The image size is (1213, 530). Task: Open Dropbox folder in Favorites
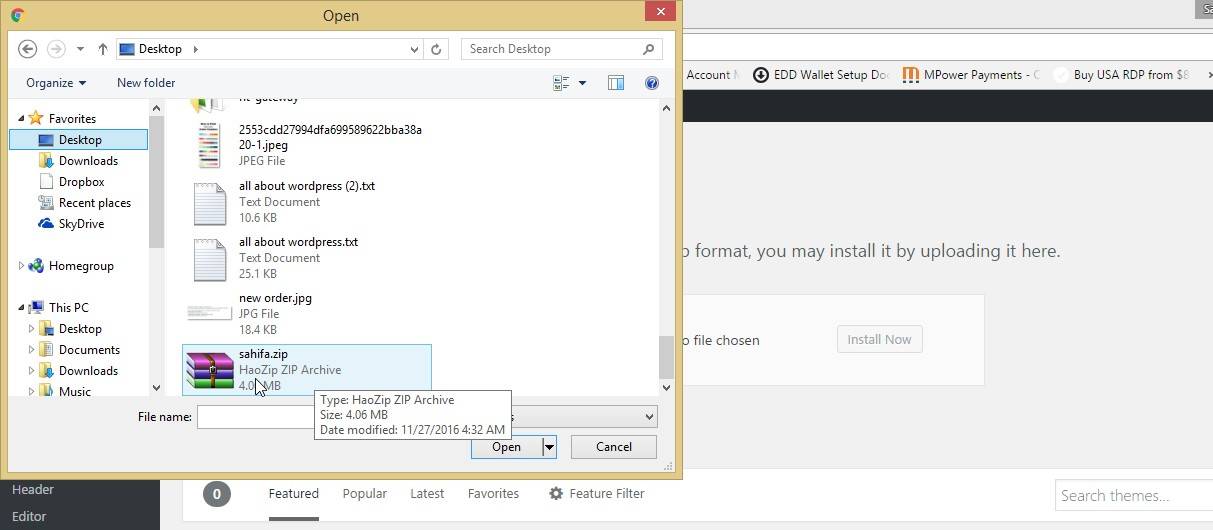(x=81, y=182)
